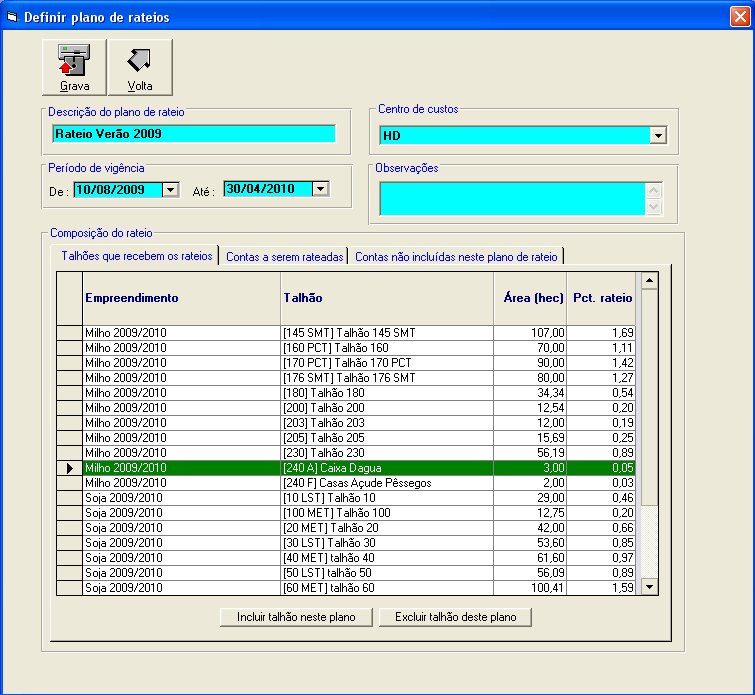
Task: Click inside the Observações text area
Action: click(512, 198)
